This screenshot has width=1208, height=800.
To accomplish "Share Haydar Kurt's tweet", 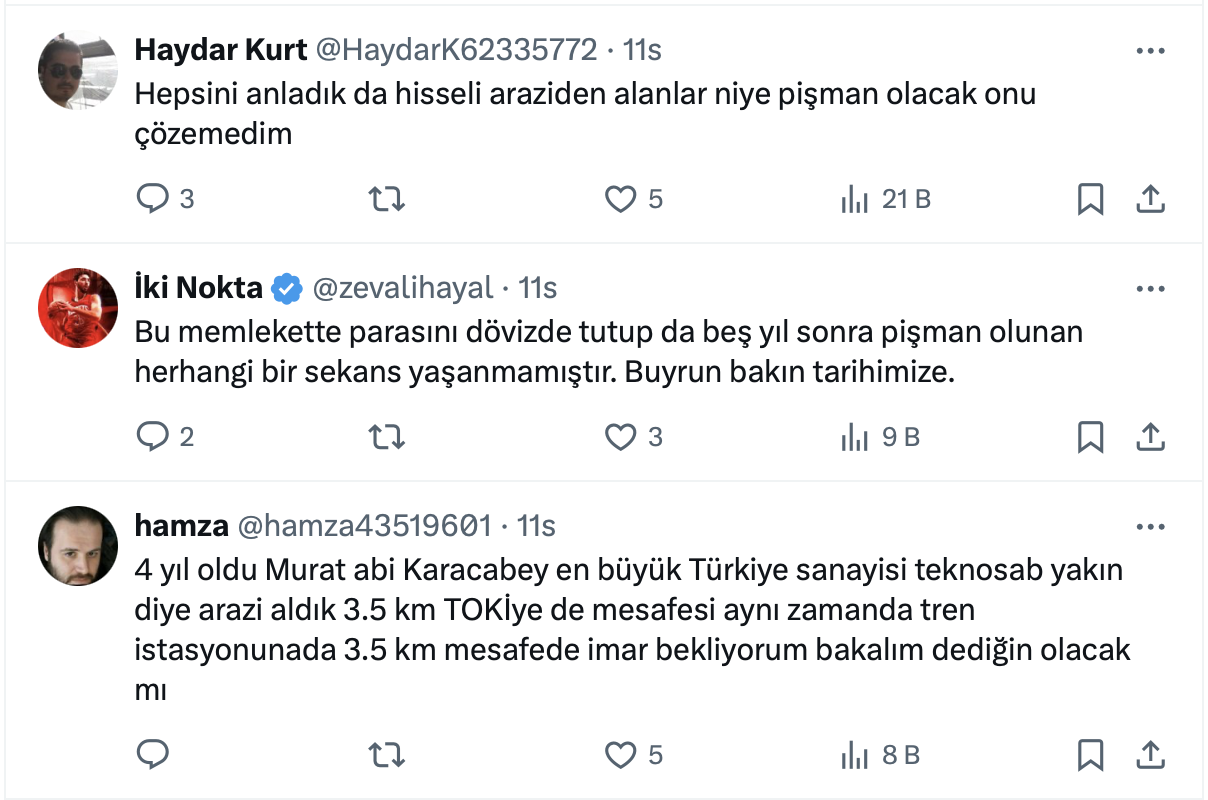I will (1151, 200).
